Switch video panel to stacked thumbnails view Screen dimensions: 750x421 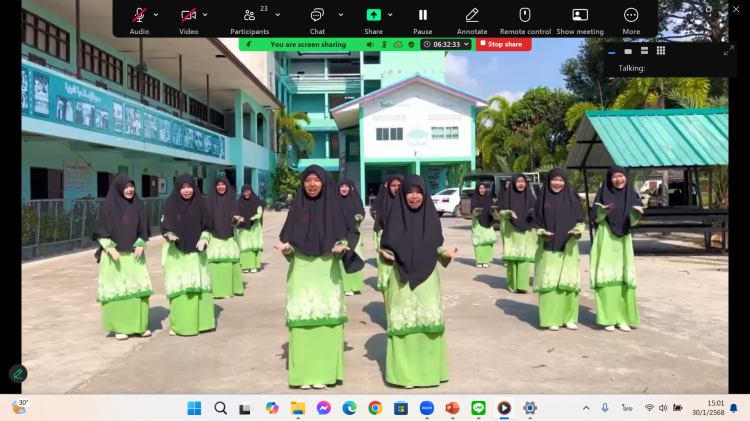coord(644,51)
